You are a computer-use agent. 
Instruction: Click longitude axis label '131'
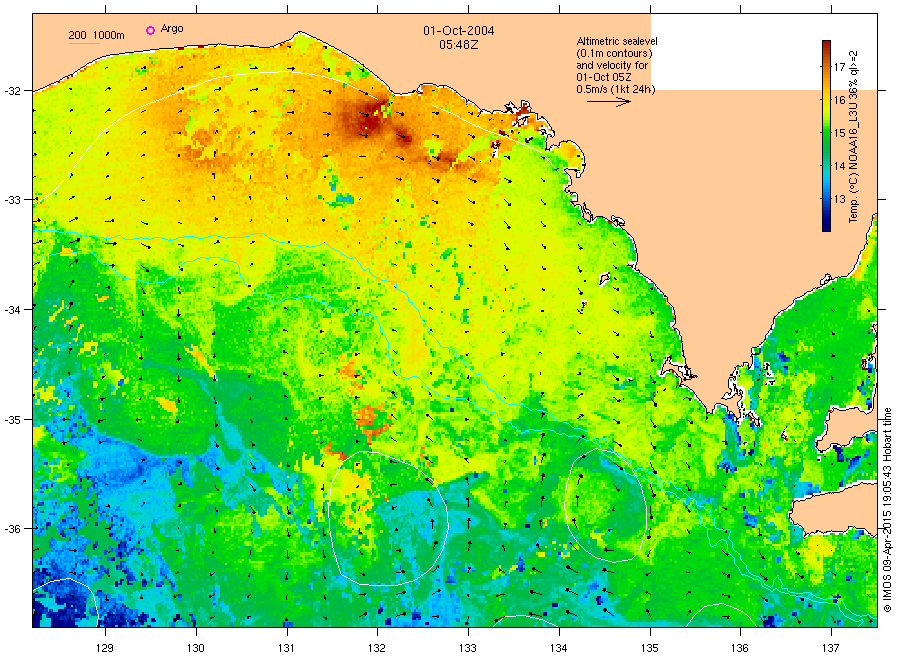[286, 649]
